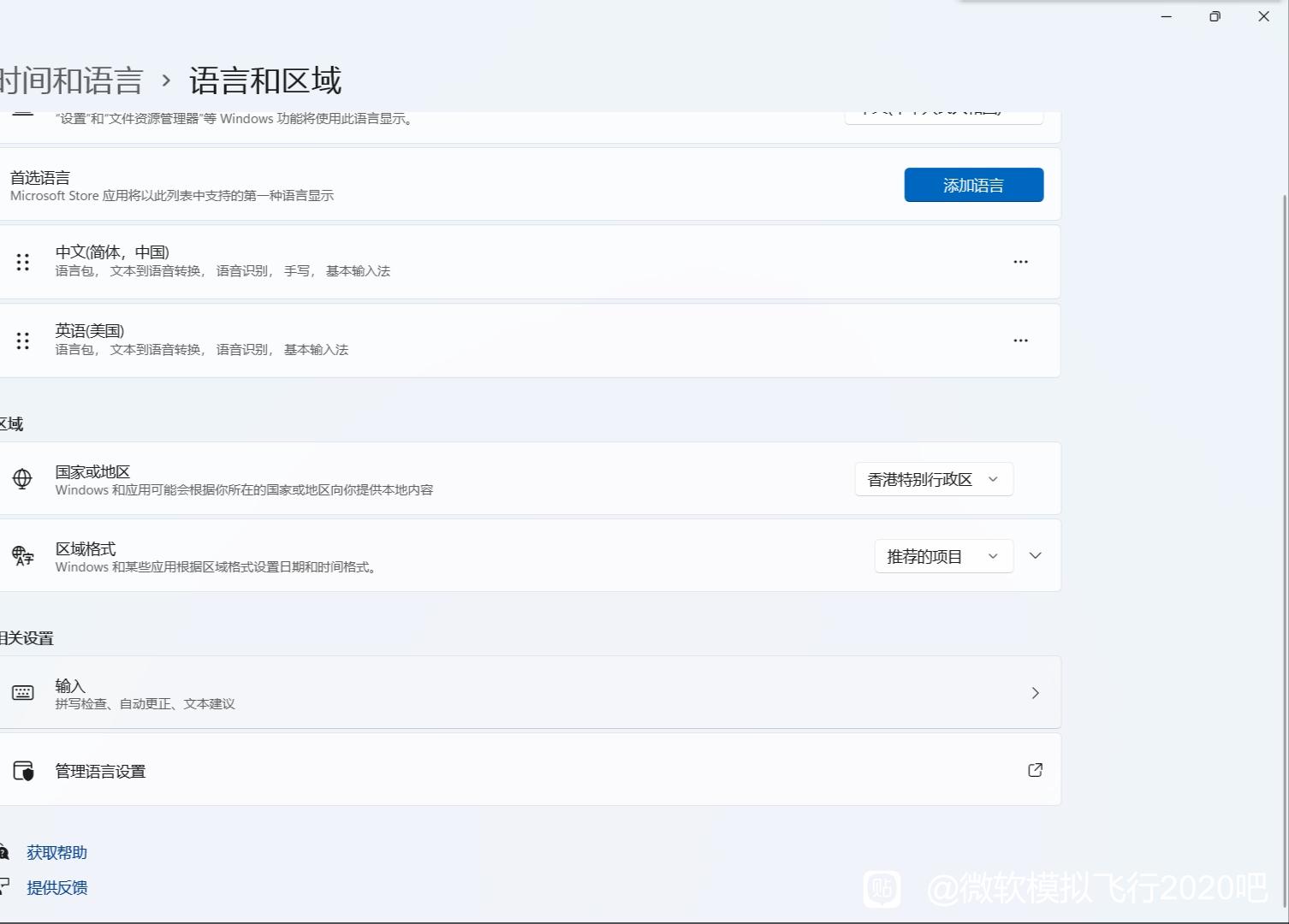Viewport: 1289px width, 924px height.
Task: Select the 中文(简体，中国) language entry
Action: 530,262
